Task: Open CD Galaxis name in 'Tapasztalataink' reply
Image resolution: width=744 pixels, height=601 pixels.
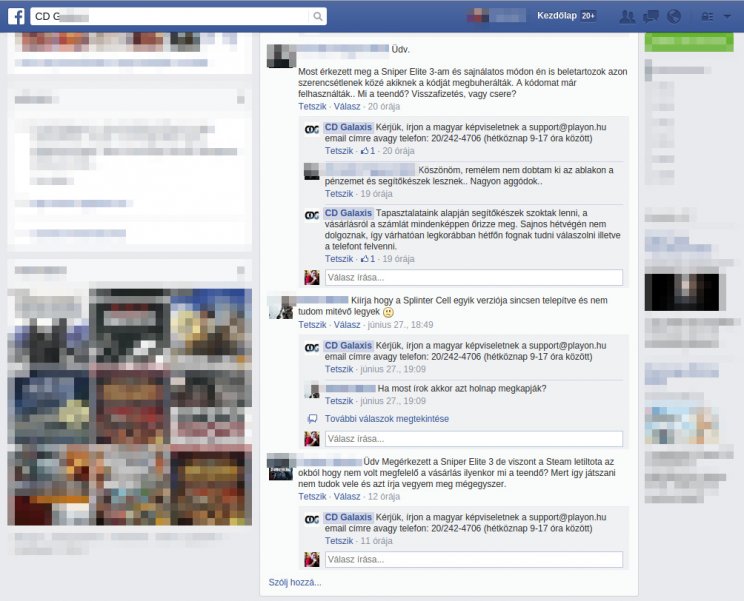Action: (348, 213)
